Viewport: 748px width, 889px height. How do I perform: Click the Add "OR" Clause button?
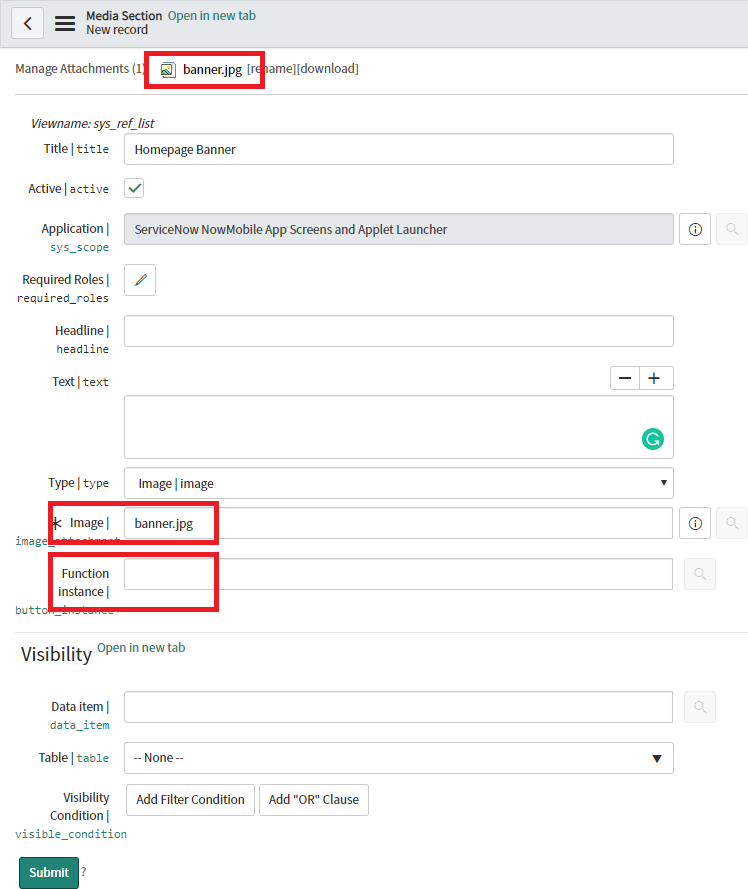coord(313,799)
